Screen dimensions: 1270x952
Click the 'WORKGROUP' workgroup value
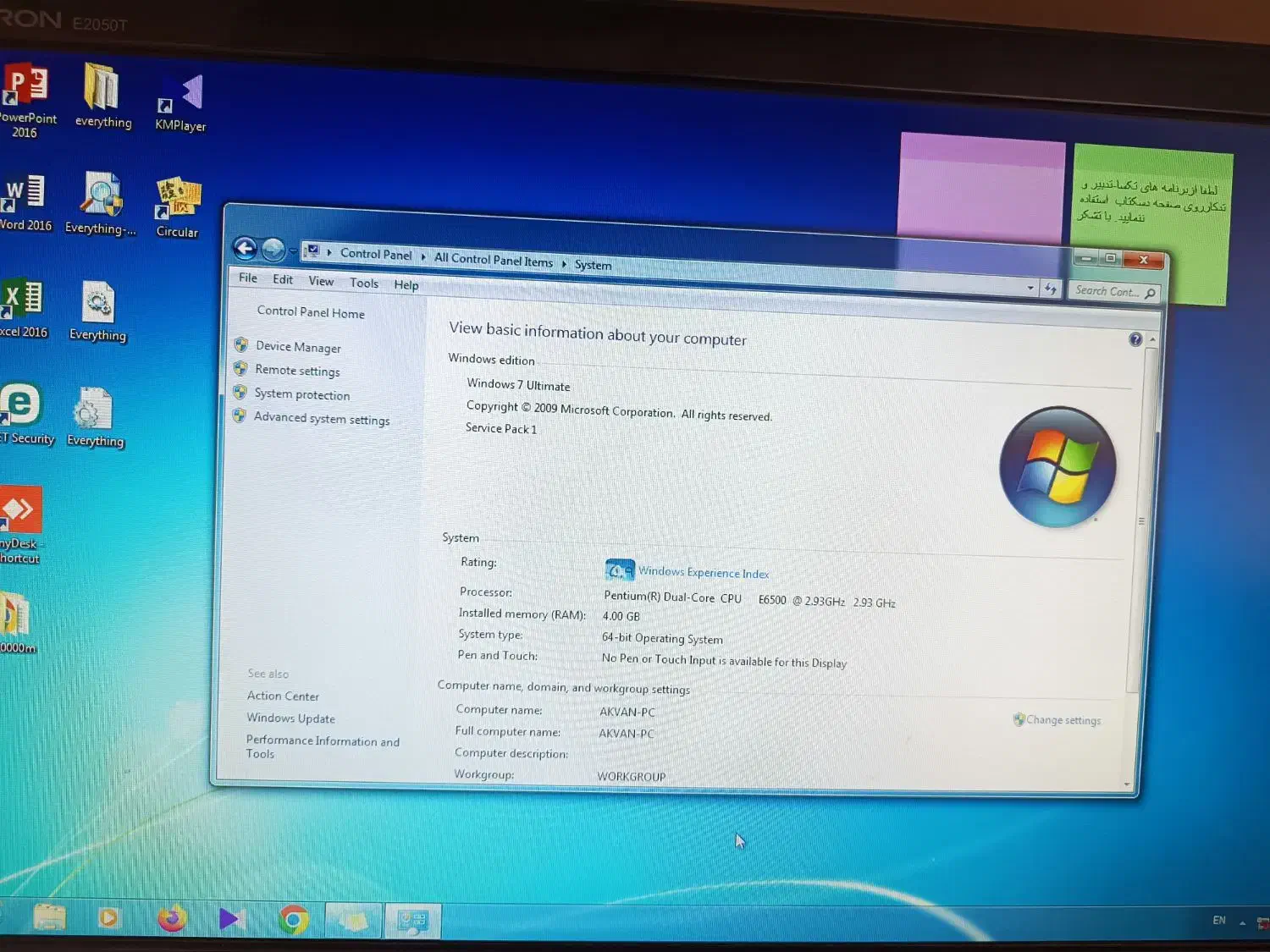(631, 776)
